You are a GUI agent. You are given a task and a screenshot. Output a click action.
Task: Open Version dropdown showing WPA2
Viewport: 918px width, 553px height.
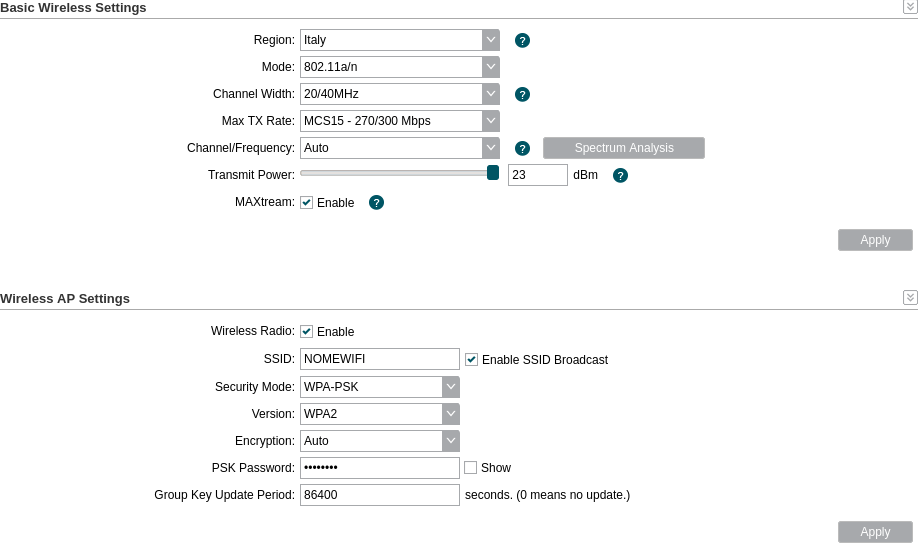pyautogui.click(x=380, y=414)
